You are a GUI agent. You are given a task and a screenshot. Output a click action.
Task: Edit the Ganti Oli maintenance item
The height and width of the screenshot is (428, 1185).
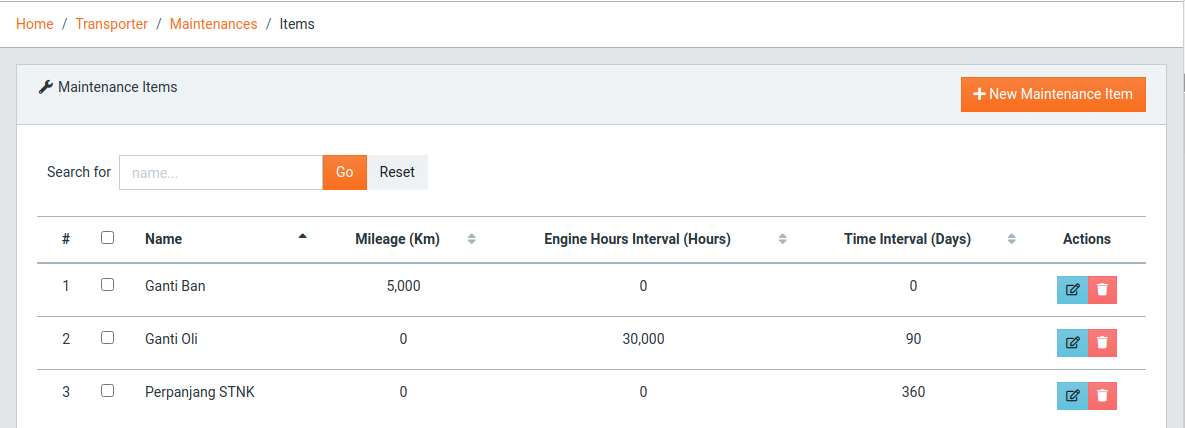pos(1072,343)
